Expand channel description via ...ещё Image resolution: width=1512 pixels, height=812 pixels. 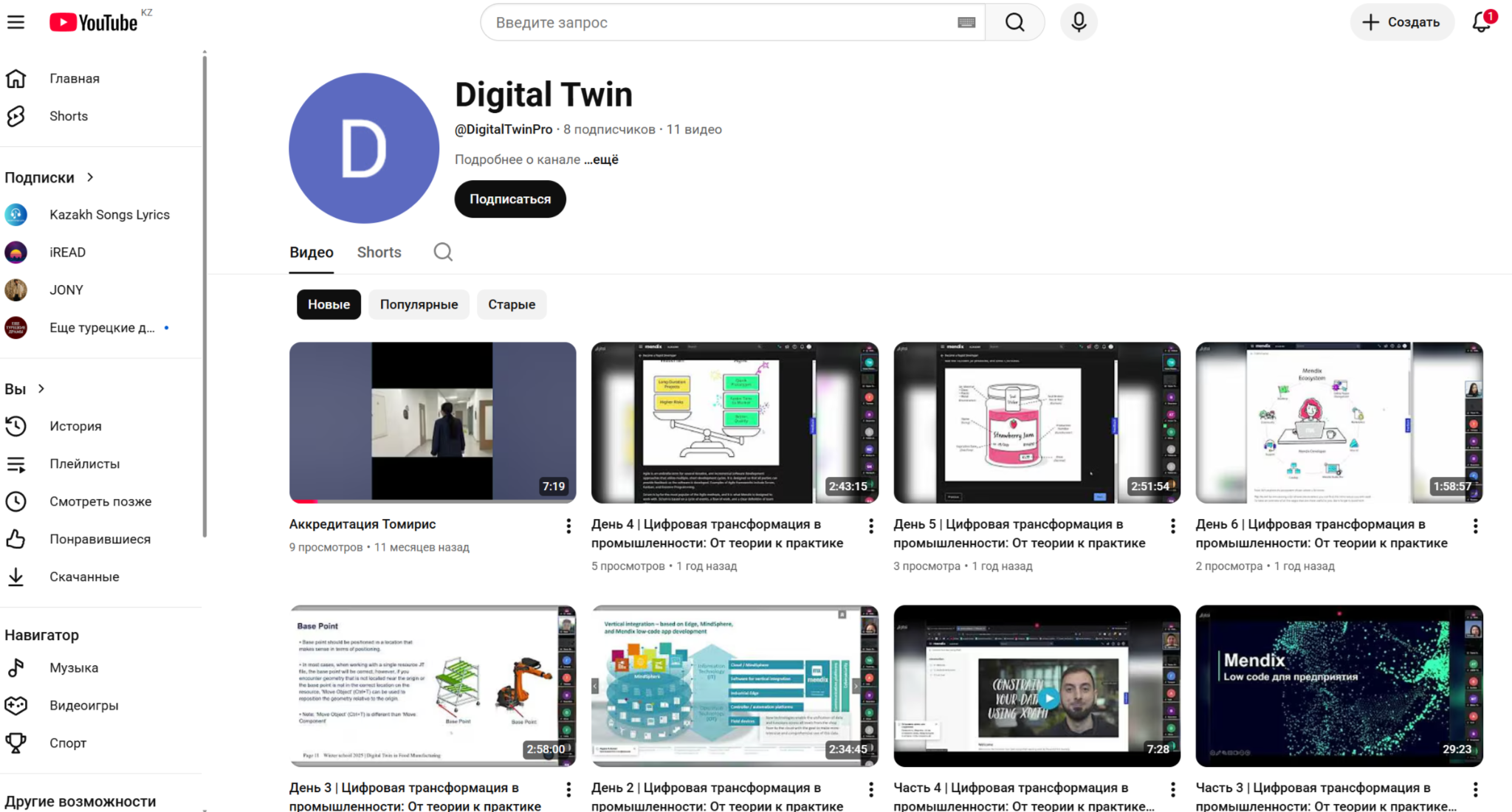point(602,159)
